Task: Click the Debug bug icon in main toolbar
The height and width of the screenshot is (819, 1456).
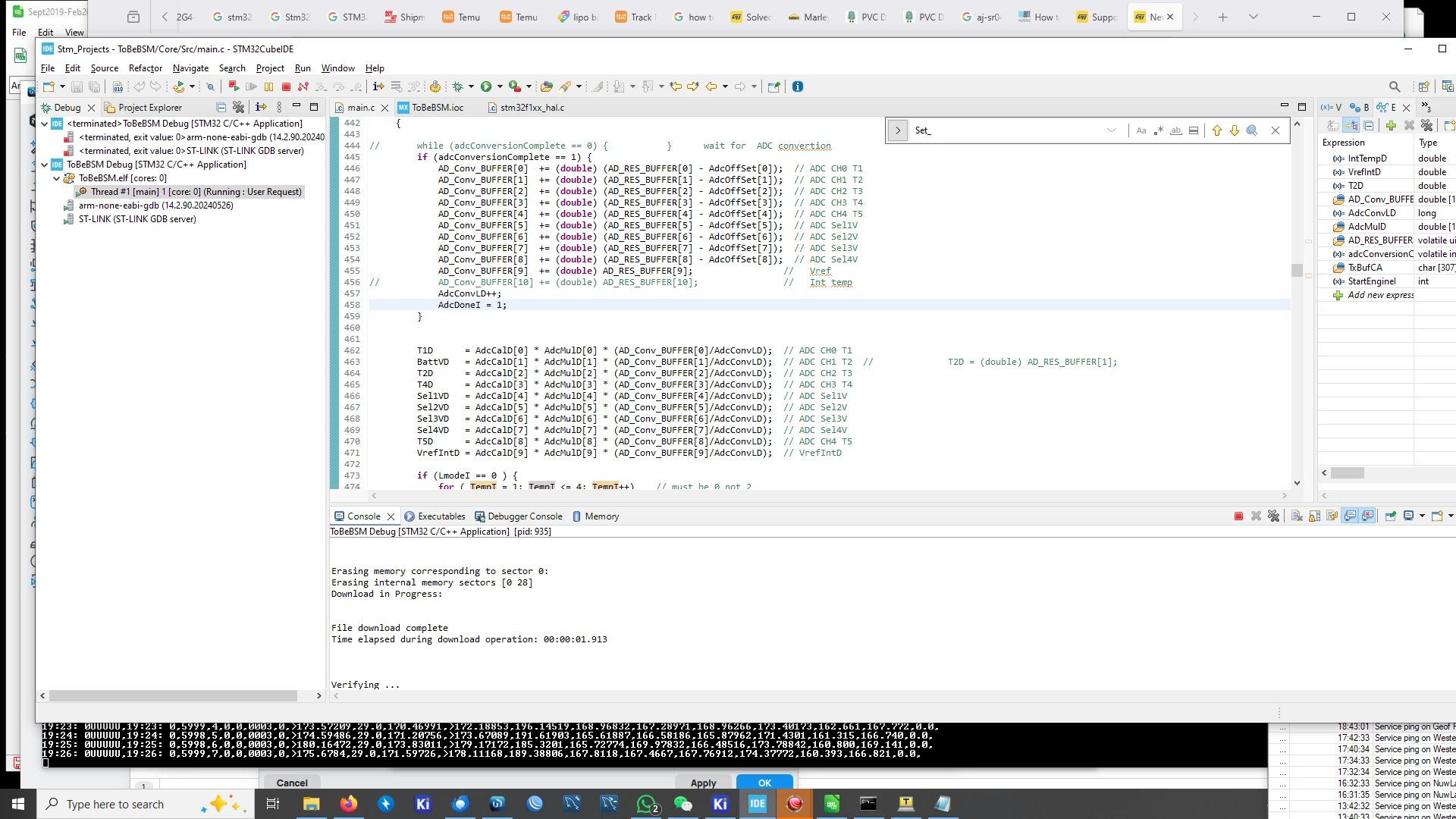Action: coord(457,87)
